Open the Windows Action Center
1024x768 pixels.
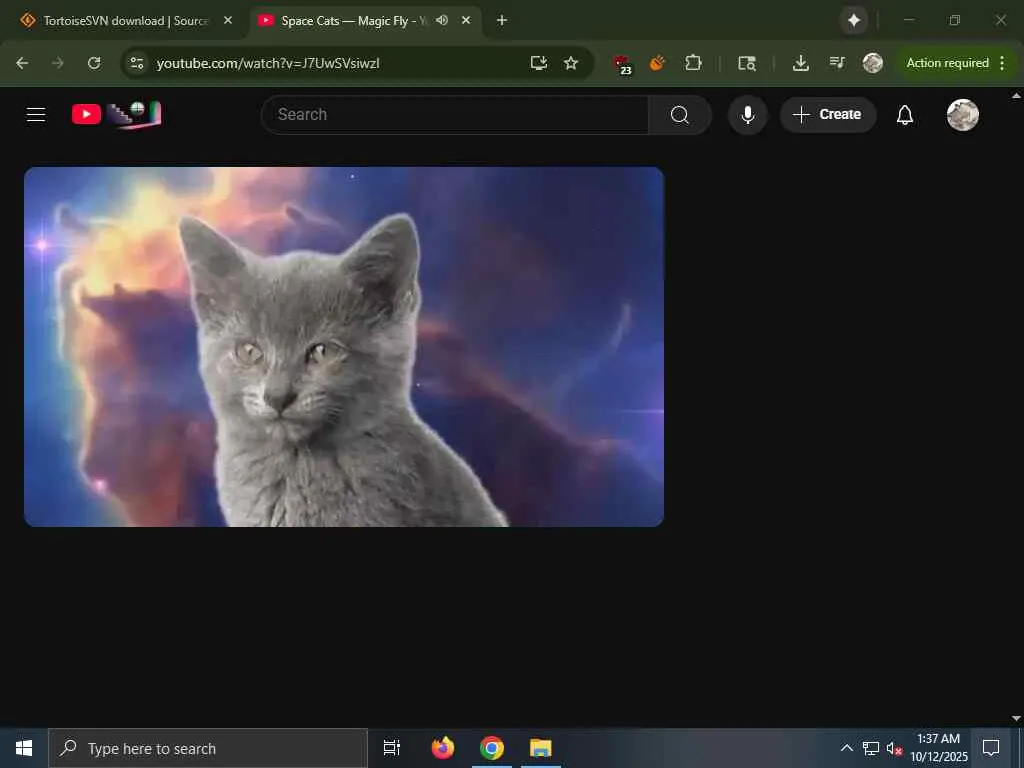point(991,748)
